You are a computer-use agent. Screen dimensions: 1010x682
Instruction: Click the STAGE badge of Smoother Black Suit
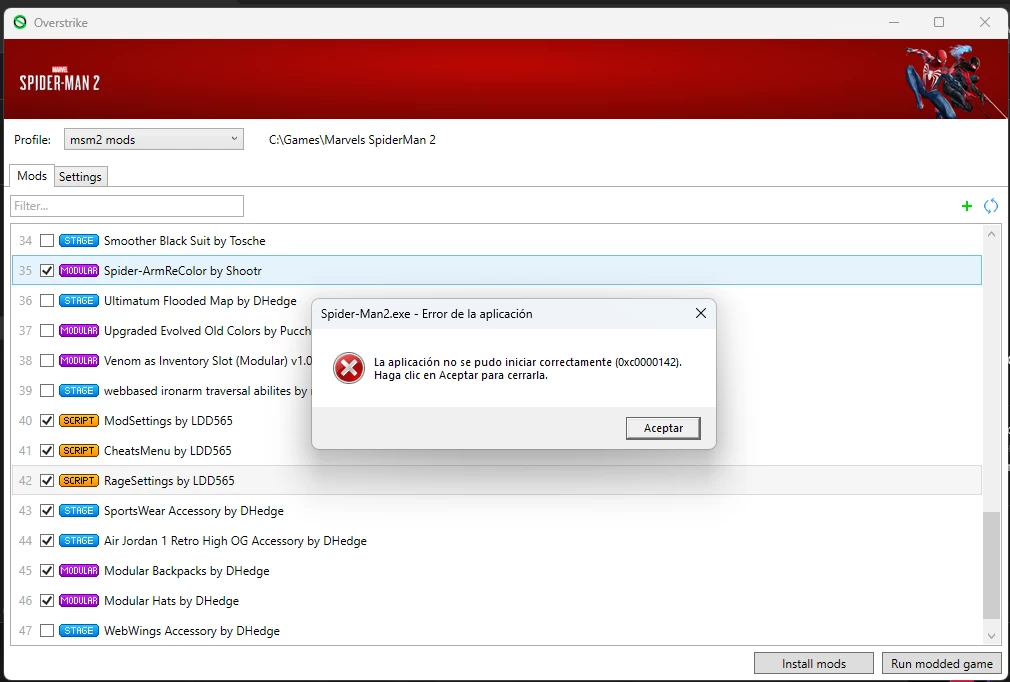click(79, 241)
